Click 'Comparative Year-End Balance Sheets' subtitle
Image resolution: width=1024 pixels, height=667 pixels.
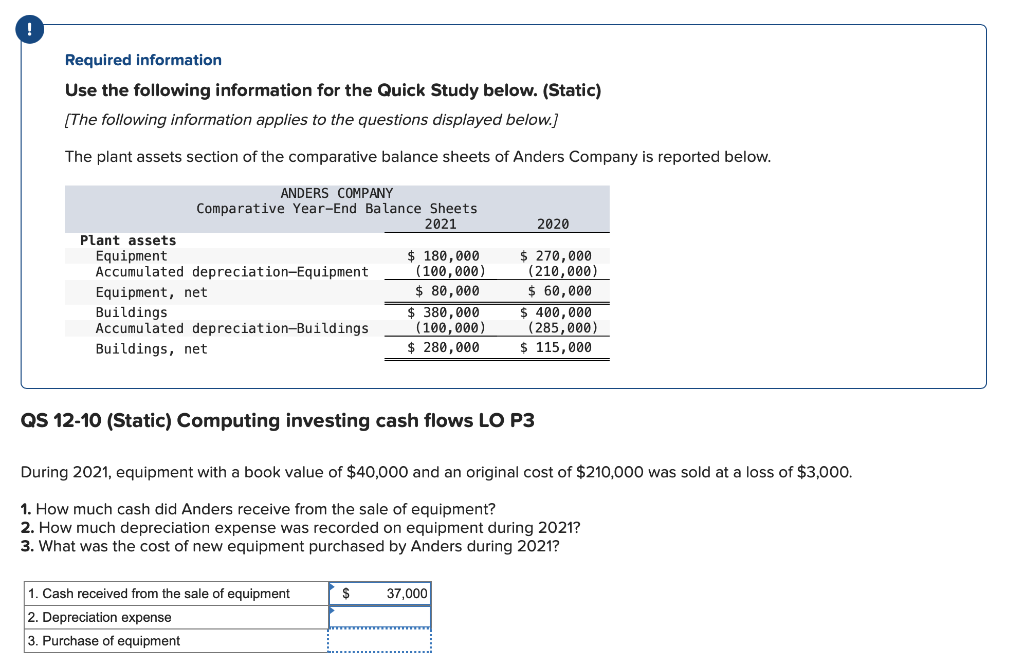click(337, 208)
